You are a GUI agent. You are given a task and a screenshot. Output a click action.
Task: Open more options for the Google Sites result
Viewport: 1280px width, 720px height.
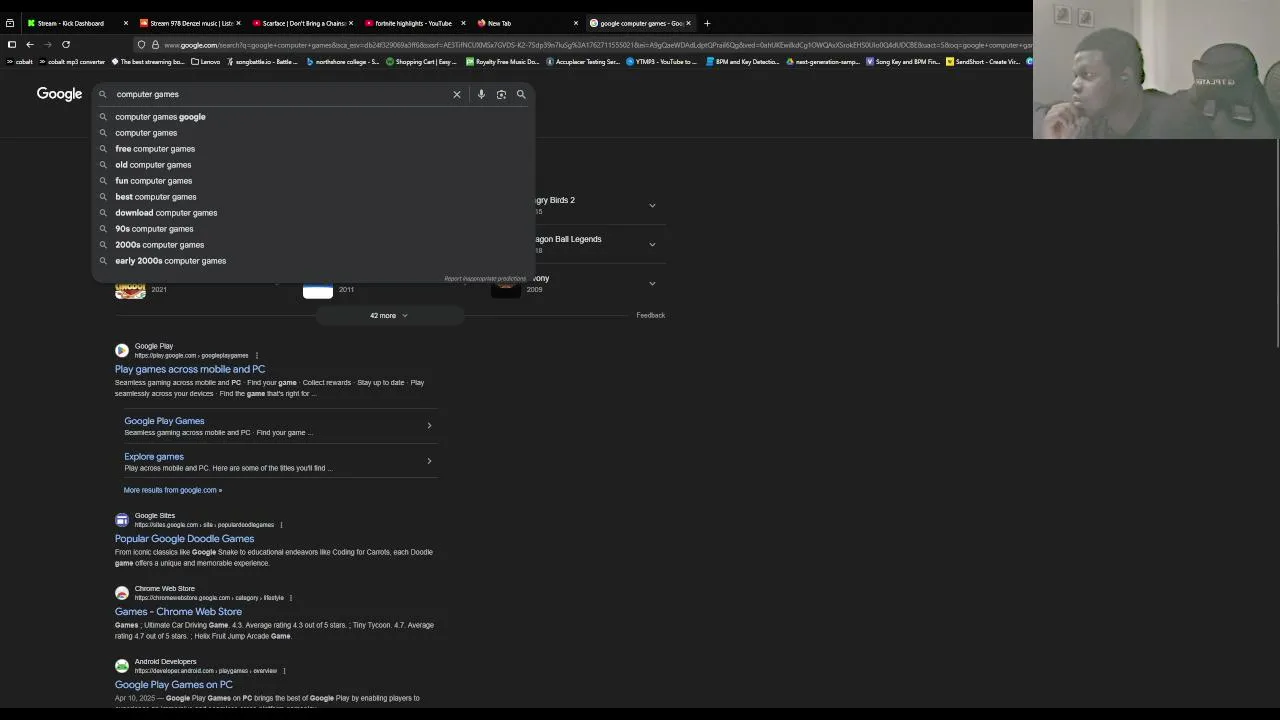[x=281, y=524]
